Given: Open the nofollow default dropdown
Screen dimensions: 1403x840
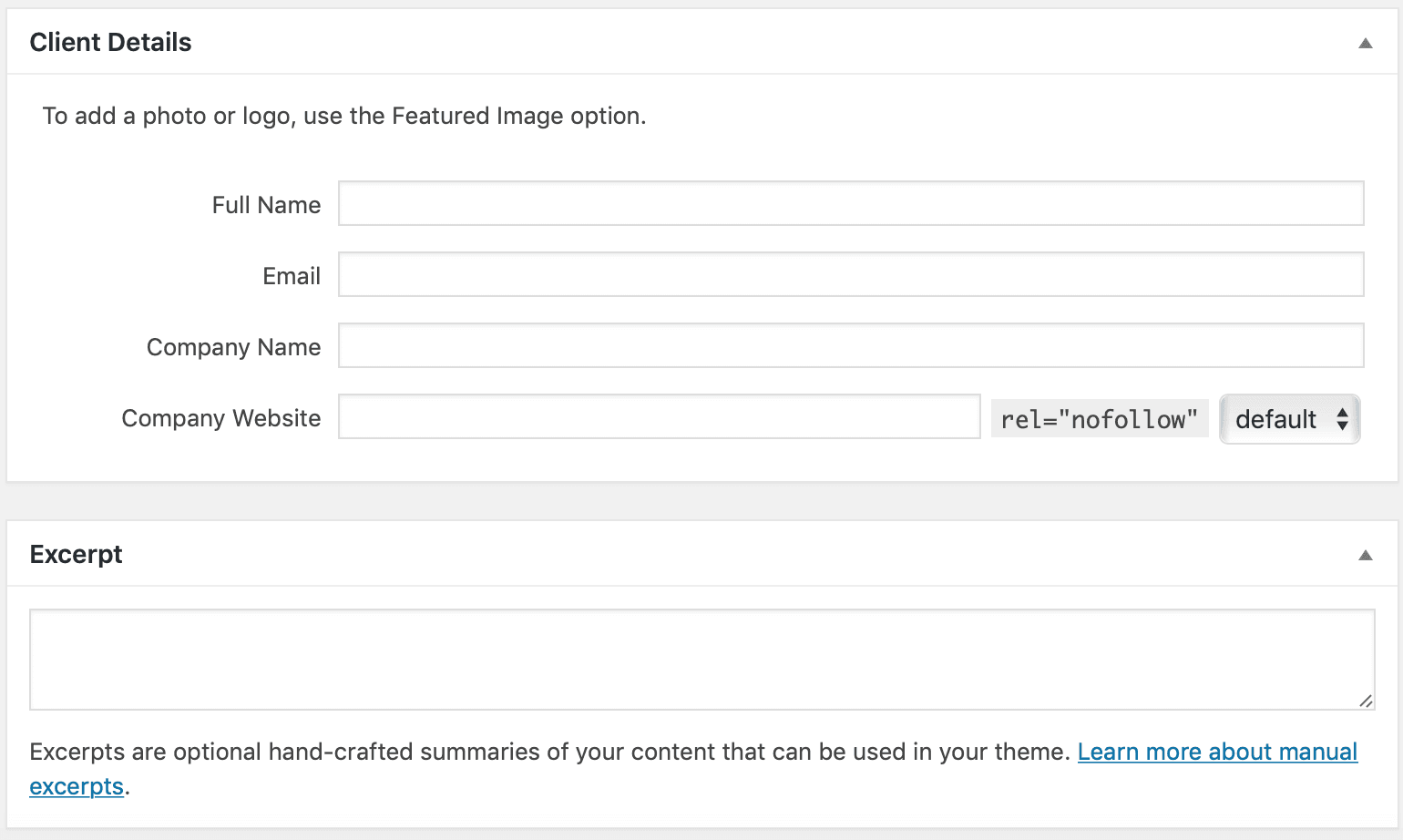Looking at the screenshot, I should pyautogui.click(x=1289, y=419).
